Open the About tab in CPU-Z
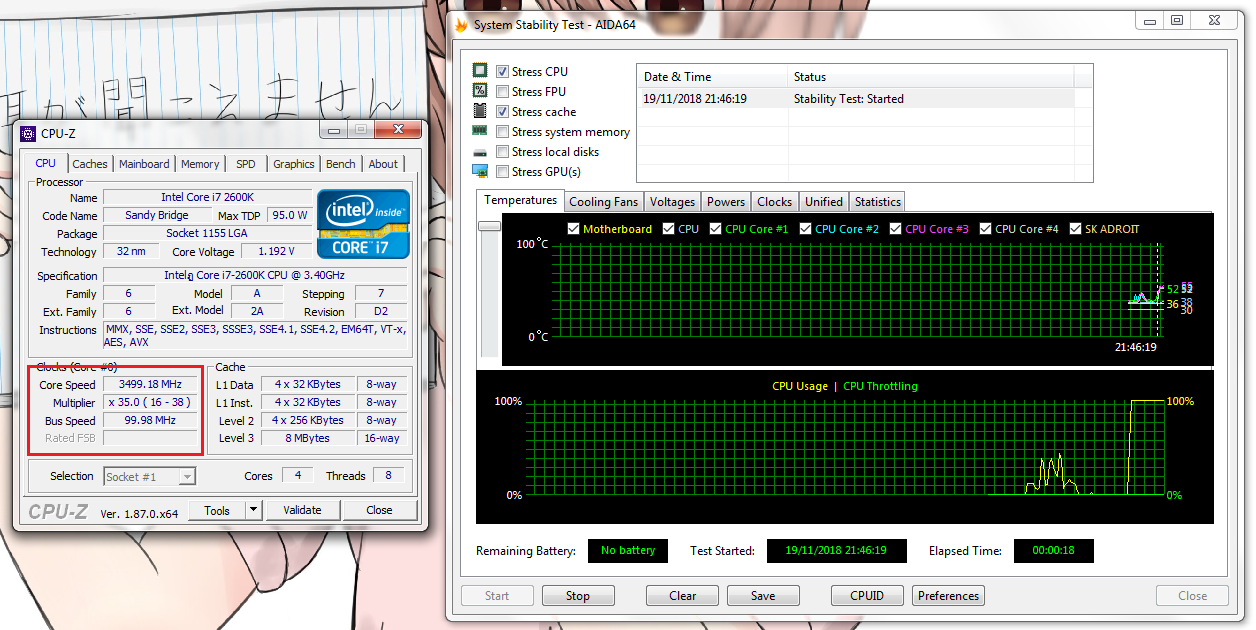 tap(383, 164)
